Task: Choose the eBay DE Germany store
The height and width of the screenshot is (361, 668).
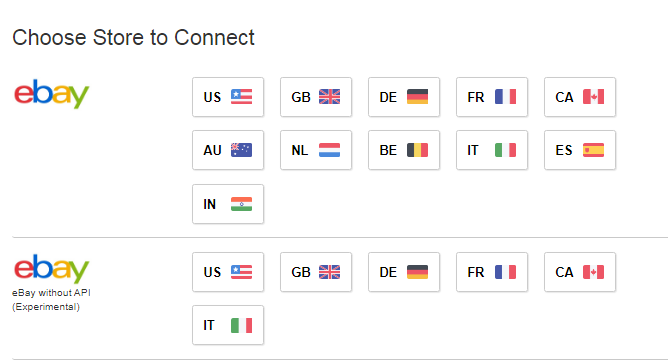Action: (x=404, y=97)
